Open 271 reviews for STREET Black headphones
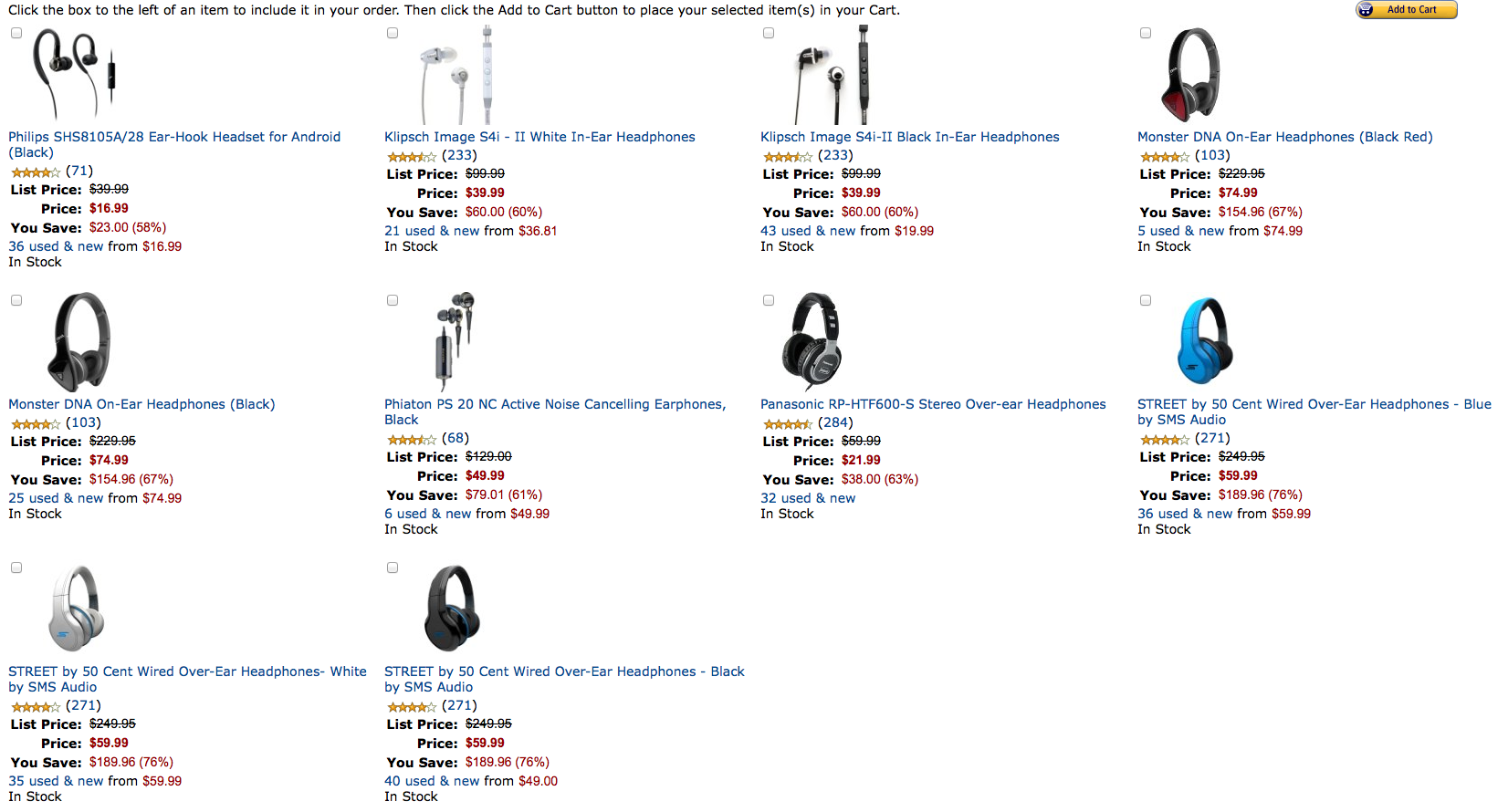Screen dimensions: 1508x812 [x=459, y=705]
